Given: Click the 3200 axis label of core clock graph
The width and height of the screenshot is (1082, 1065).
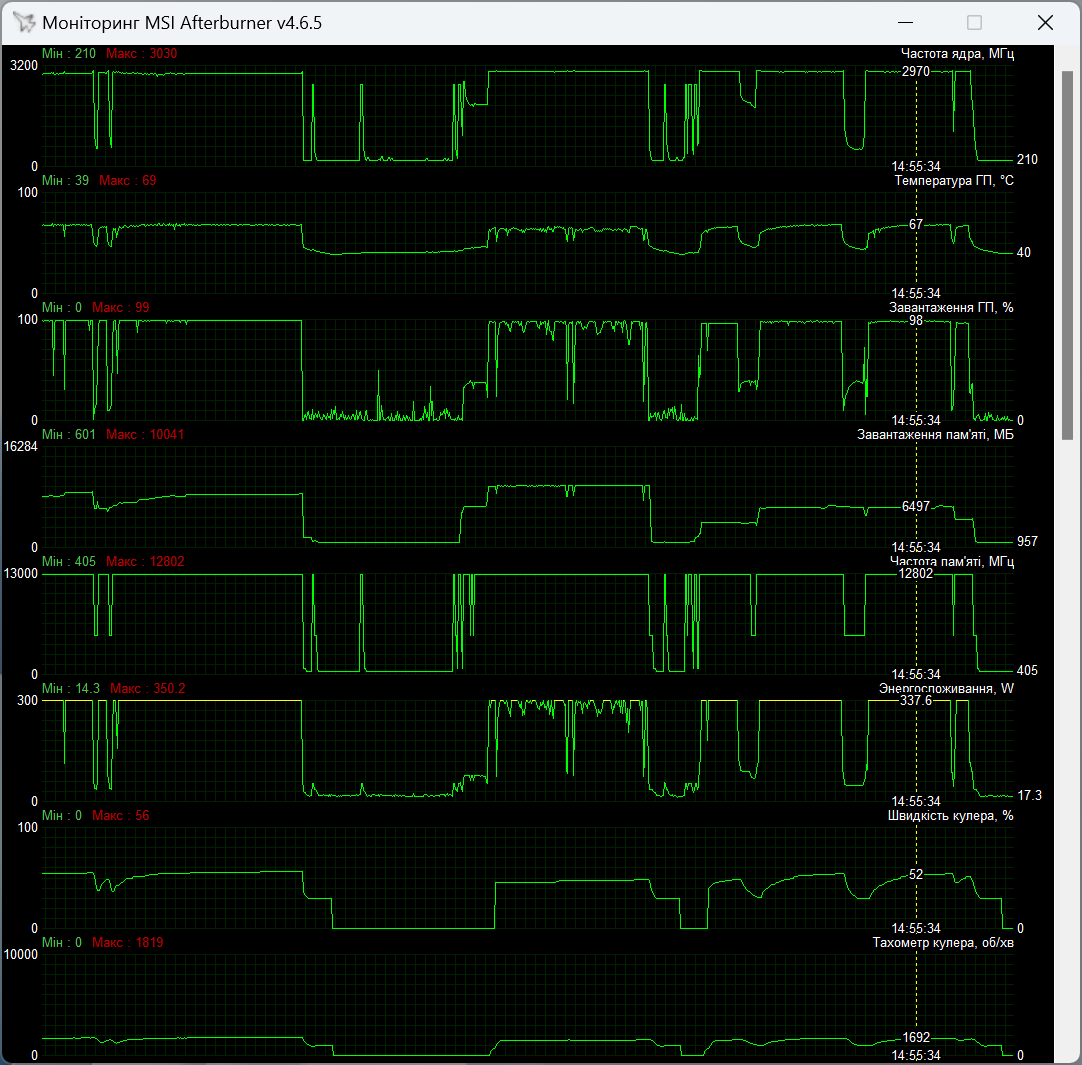Looking at the screenshot, I should 23,66.
